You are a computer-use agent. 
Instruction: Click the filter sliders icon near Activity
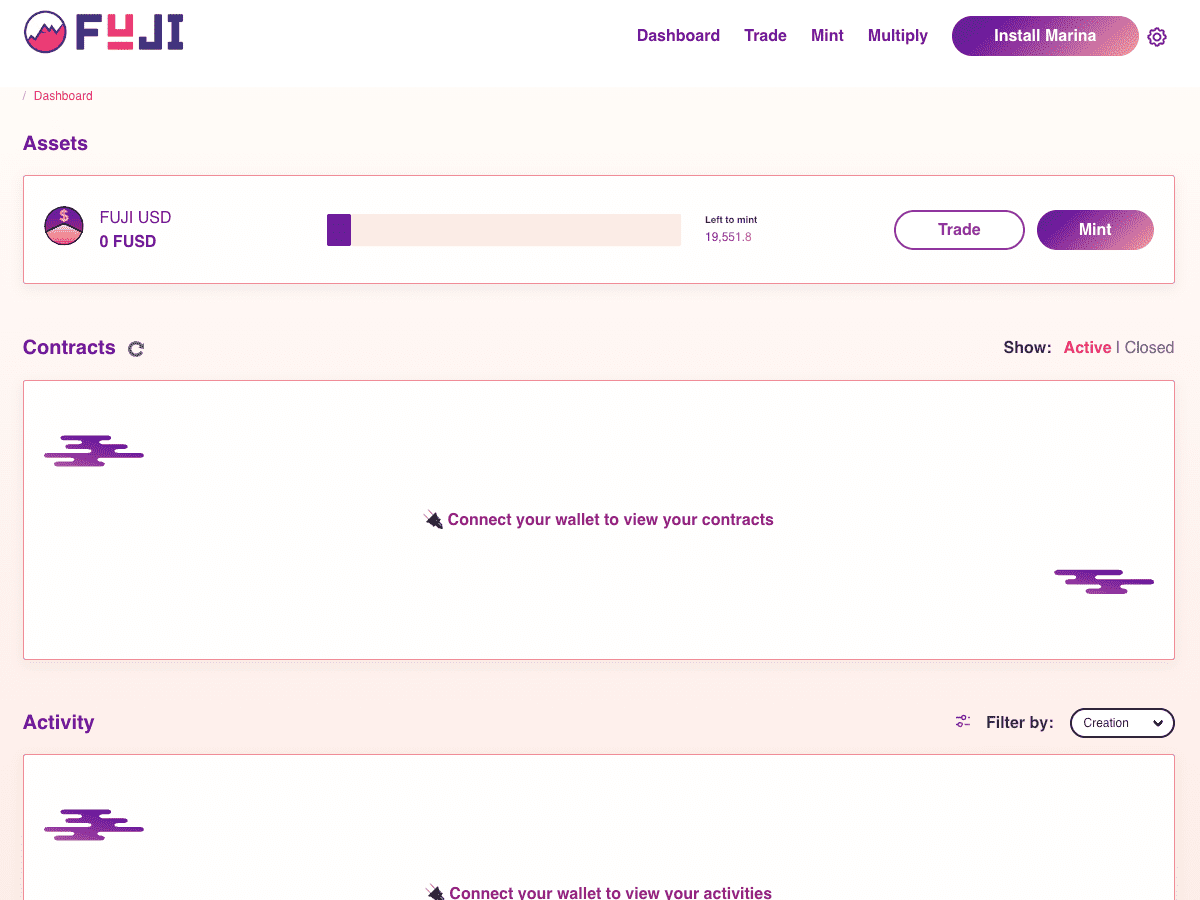(963, 722)
